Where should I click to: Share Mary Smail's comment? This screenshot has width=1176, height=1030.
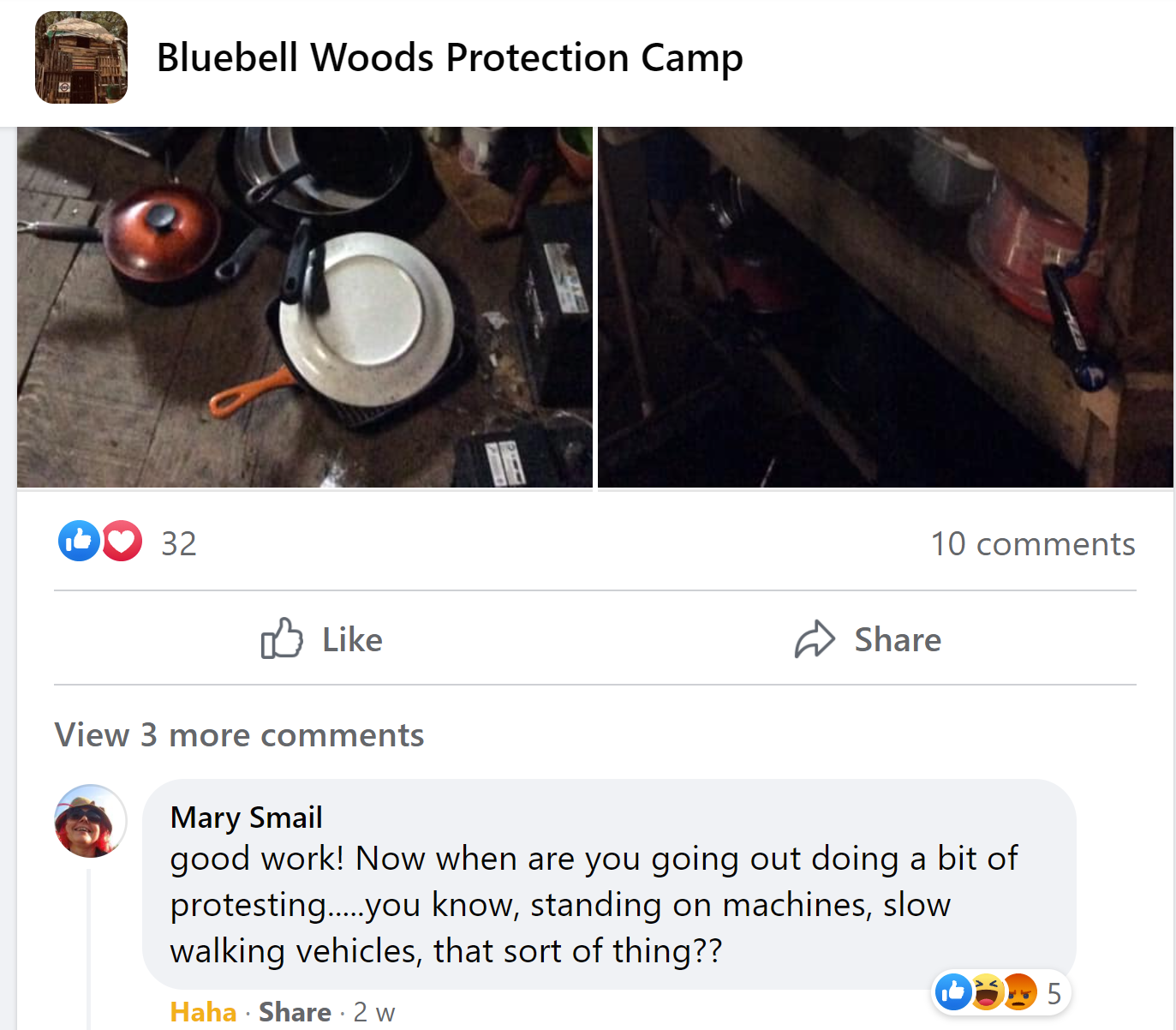click(x=295, y=1012)
